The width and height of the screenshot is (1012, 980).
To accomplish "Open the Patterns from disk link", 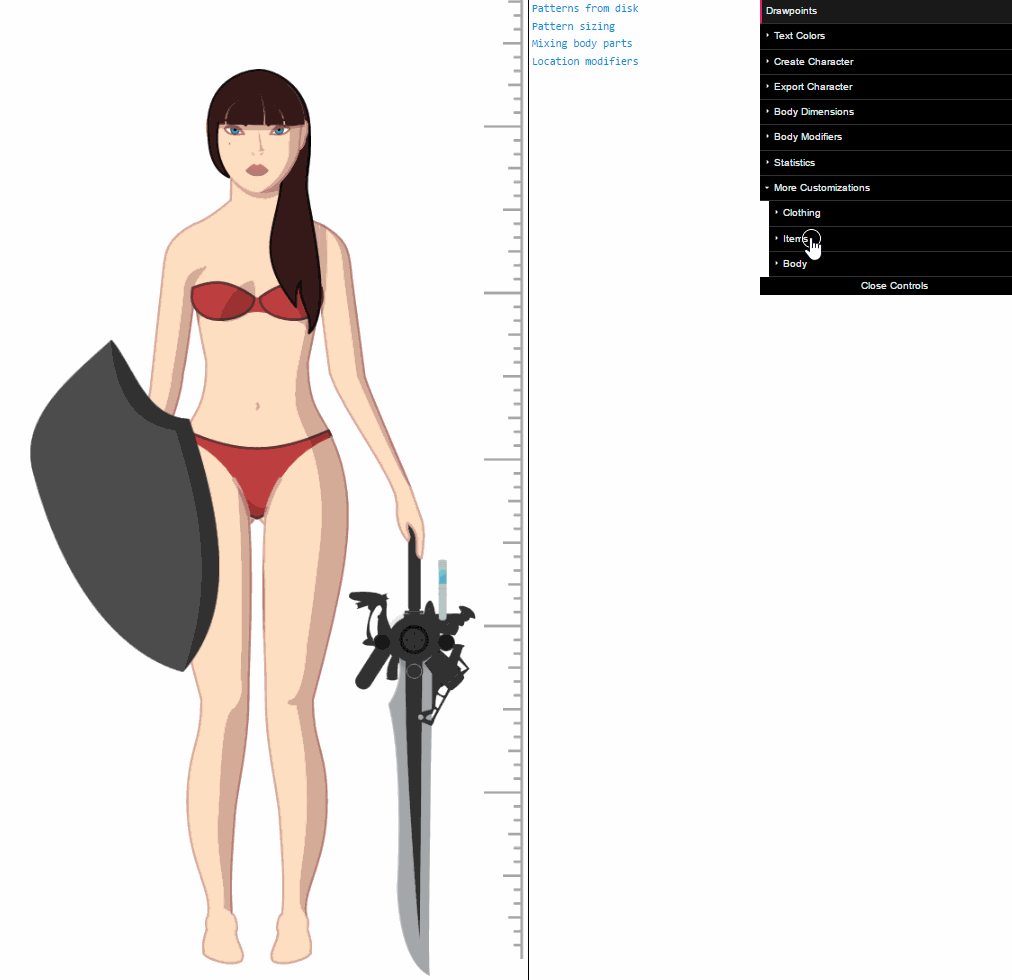I will (x=584, y=9).
